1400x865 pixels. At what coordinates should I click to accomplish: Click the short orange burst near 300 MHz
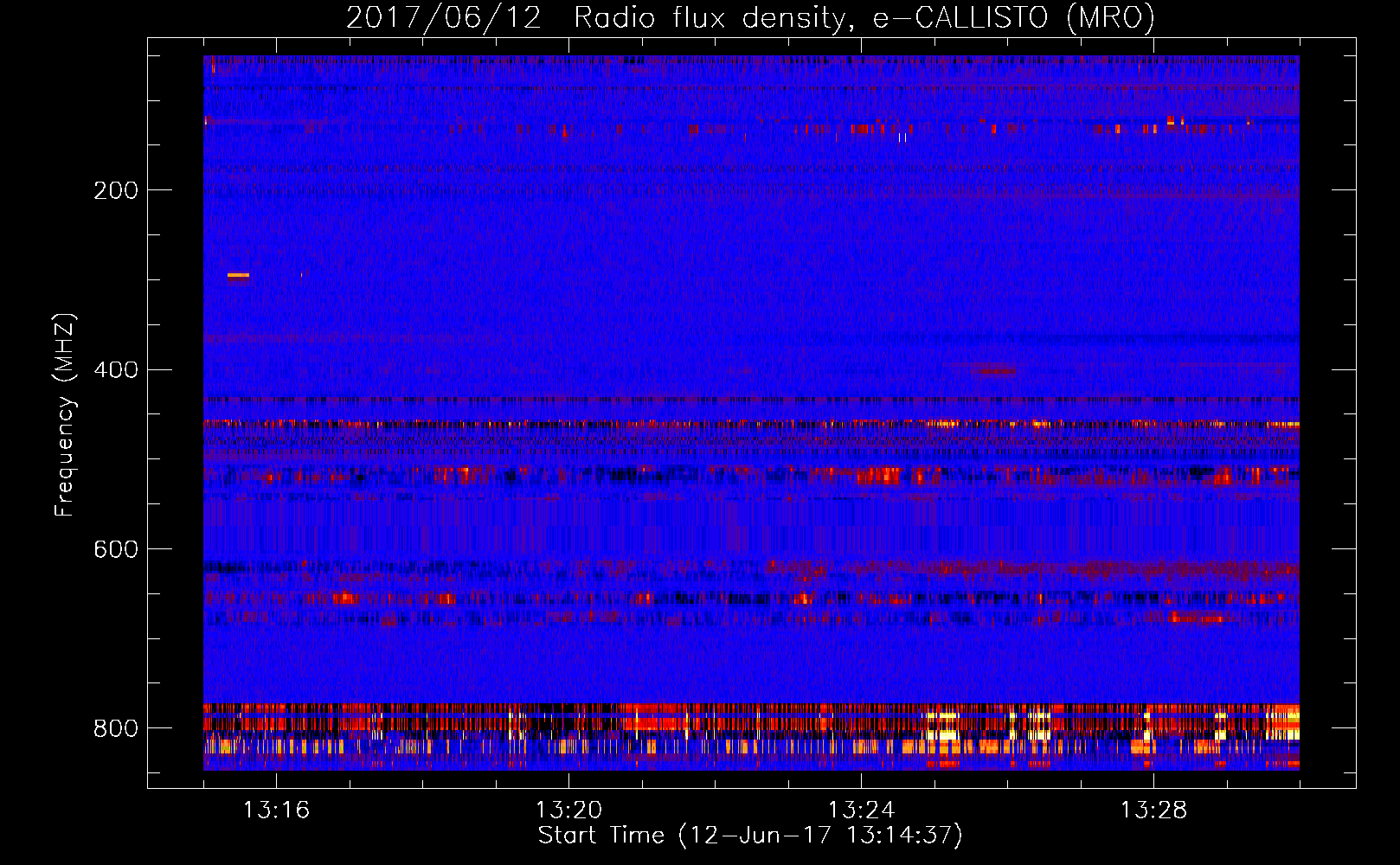pos(238,275)
